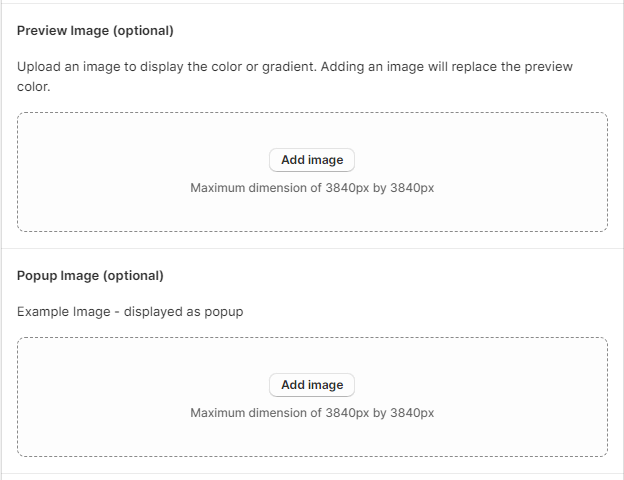Click maximum dimension note in Preview drop zone
Screen dimensions: 624x480
coord(312,188)
